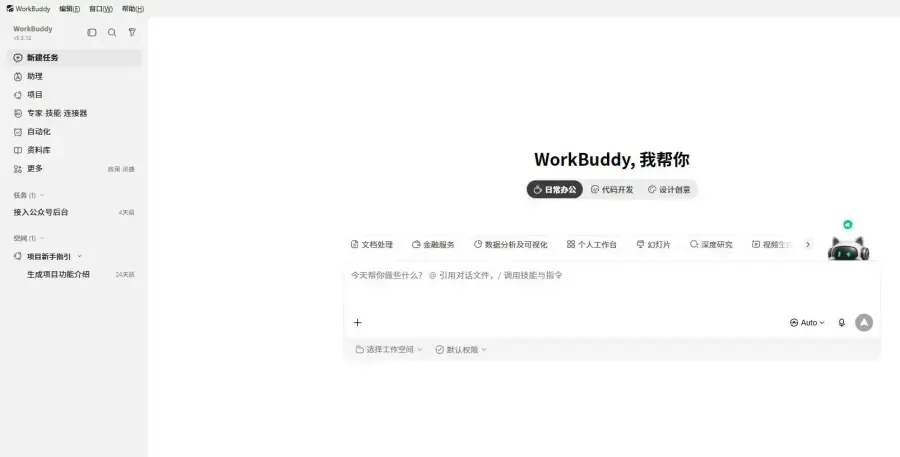Open the 帮助(H) menu

click(x=133, y=9)
